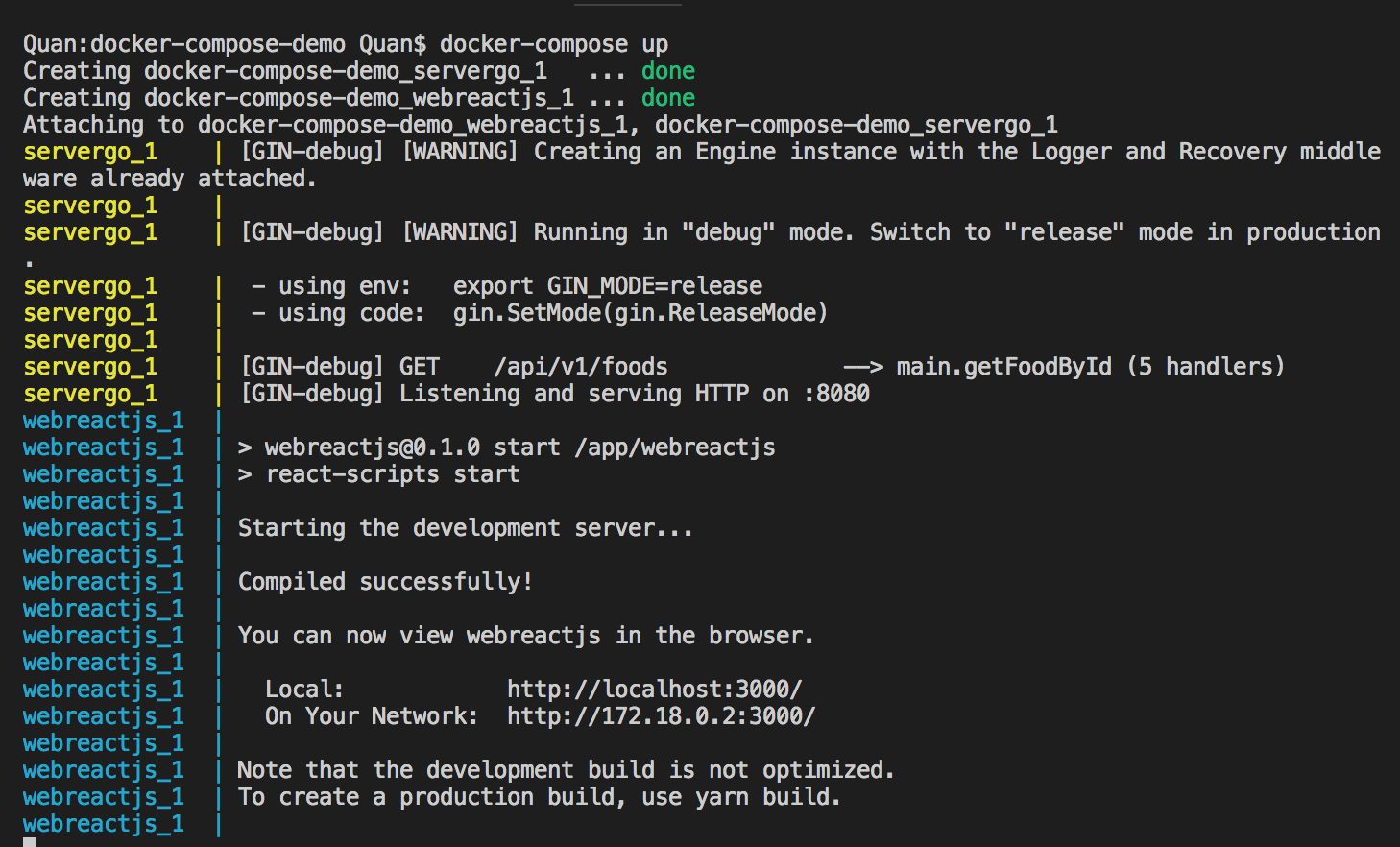Click the "GIN_MODE=release" export text
The height and width of the screenshot is (847, 1400).
point(654,286)
